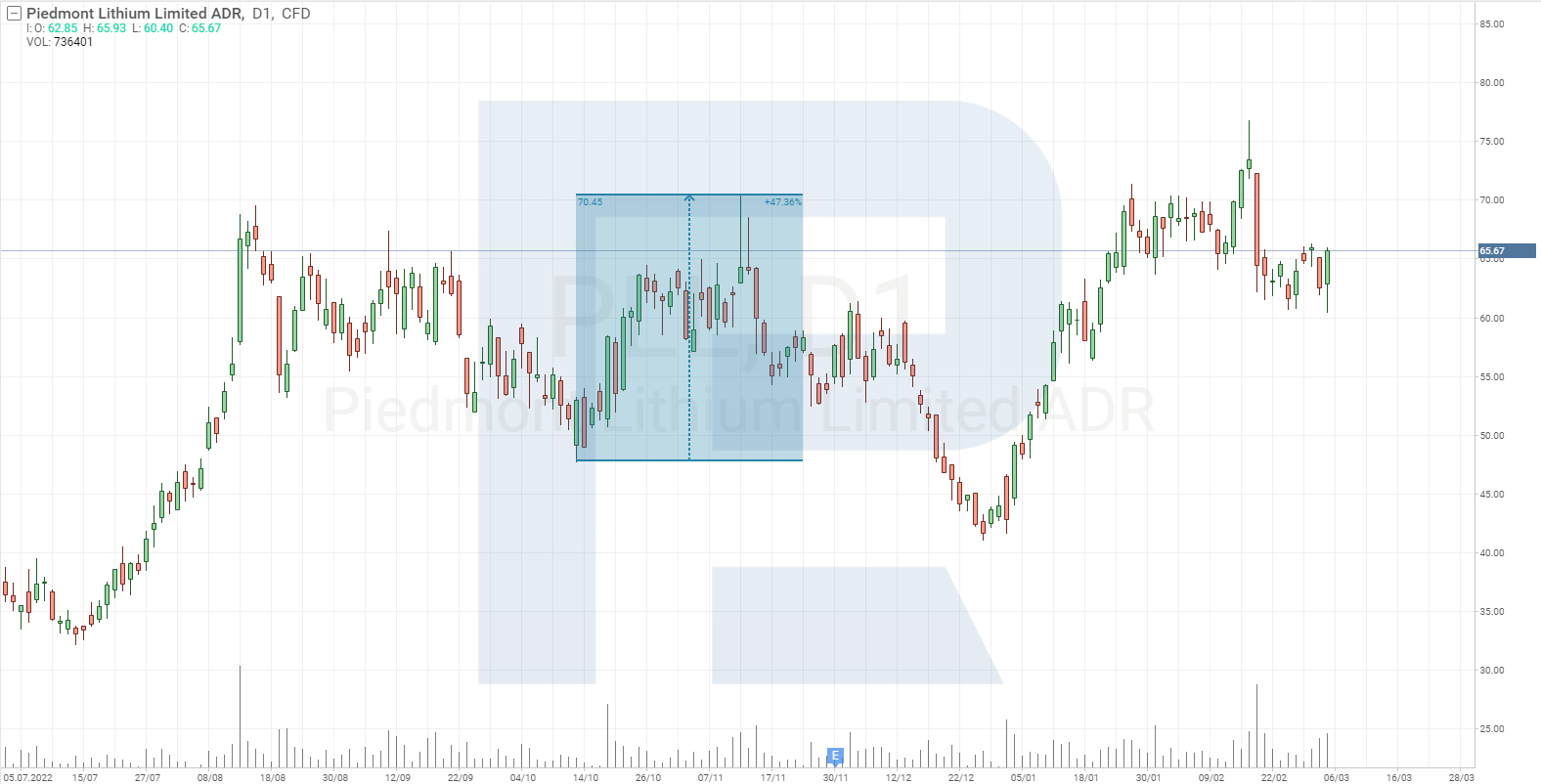The height and width of the screenshot is (784, 1541).
Task: Select the open value 62.85
Action: 63,28
